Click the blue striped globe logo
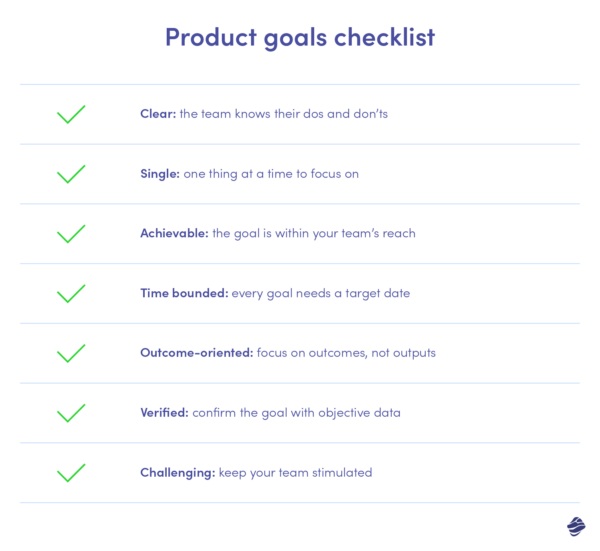Viewport: 600px width, 551px height. (575, 526)
